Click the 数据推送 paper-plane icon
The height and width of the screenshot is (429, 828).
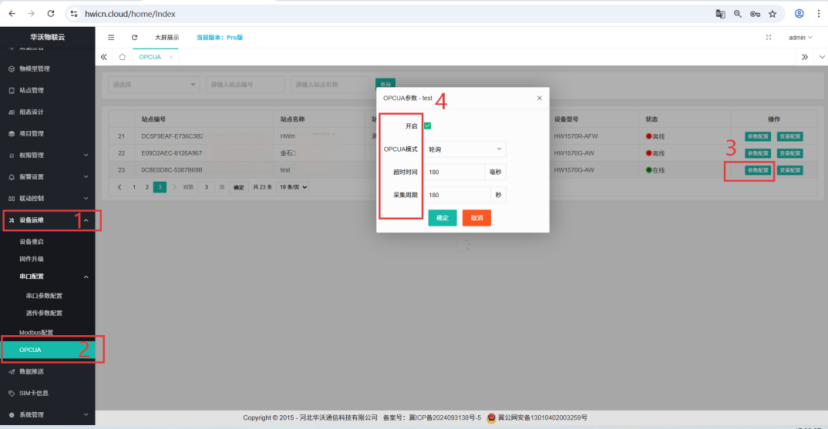(12, 372)
